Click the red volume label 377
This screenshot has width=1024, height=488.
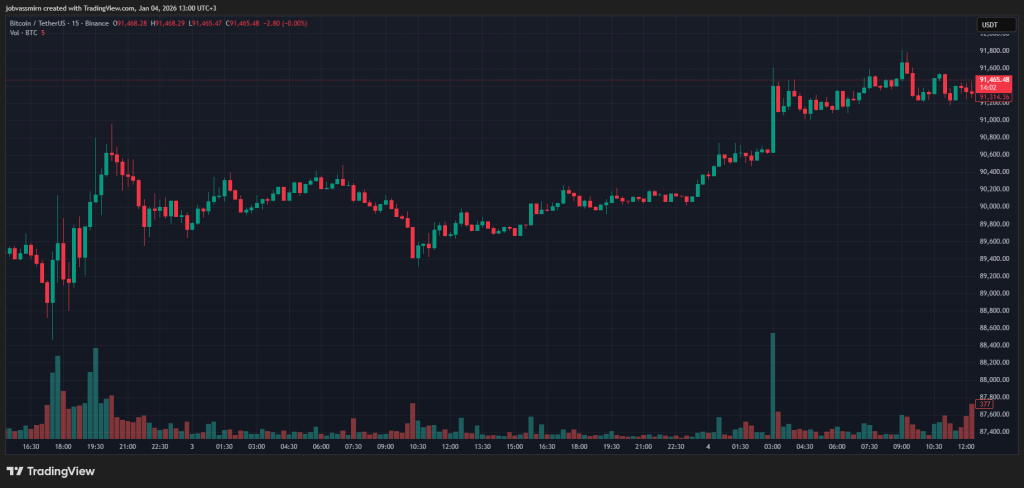(985, 404)
